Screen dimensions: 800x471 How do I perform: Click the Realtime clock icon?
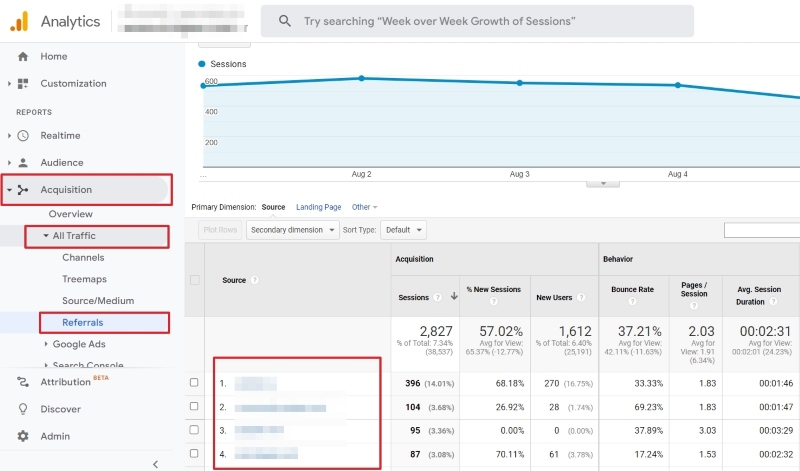(22, 135)
